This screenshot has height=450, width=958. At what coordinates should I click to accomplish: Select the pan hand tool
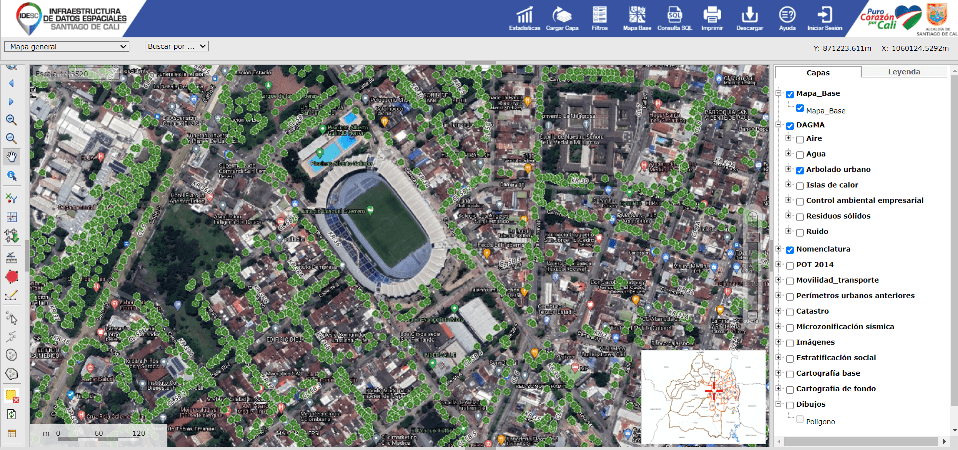click(x=12, y=156)
